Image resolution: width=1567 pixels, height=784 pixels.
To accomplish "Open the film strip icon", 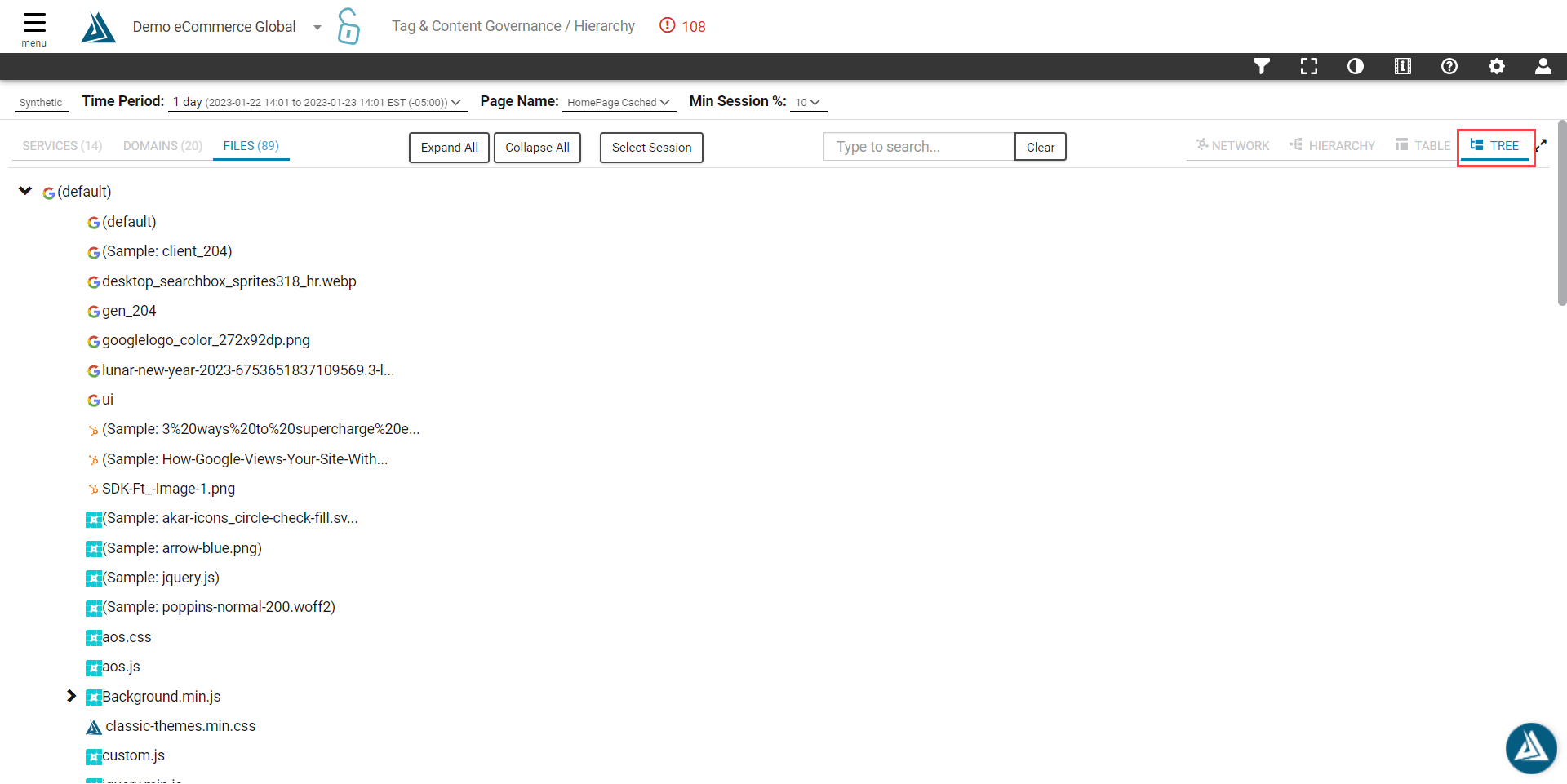I will [1403, 66].
